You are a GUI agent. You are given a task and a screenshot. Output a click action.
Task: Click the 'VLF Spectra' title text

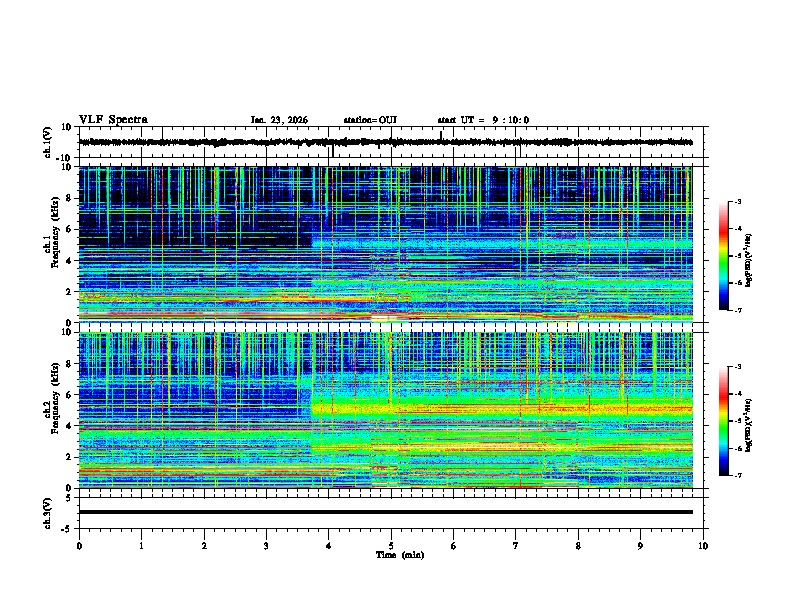(113, 120)
